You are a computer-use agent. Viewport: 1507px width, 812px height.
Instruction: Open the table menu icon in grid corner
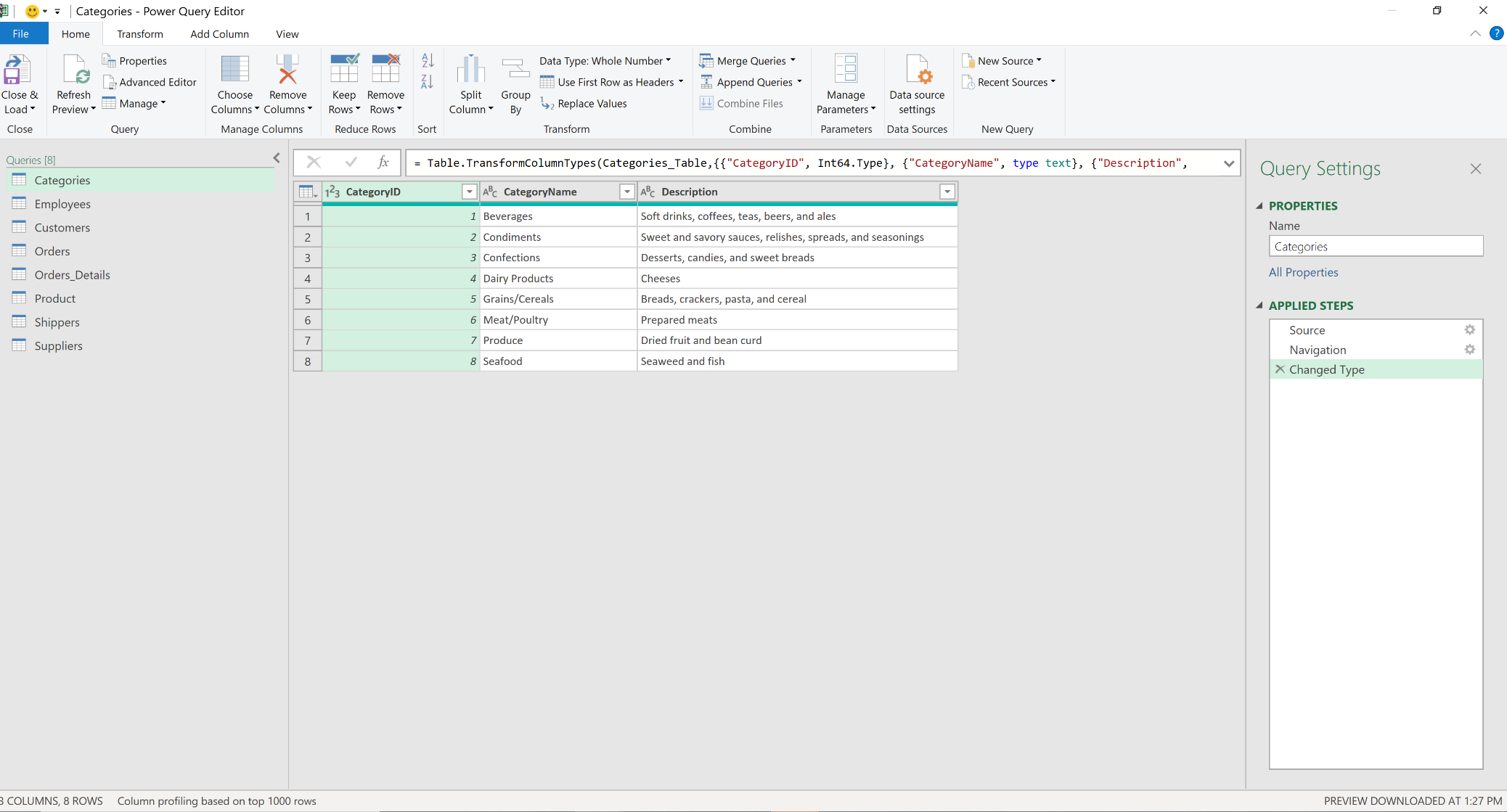tap(308, 192)
